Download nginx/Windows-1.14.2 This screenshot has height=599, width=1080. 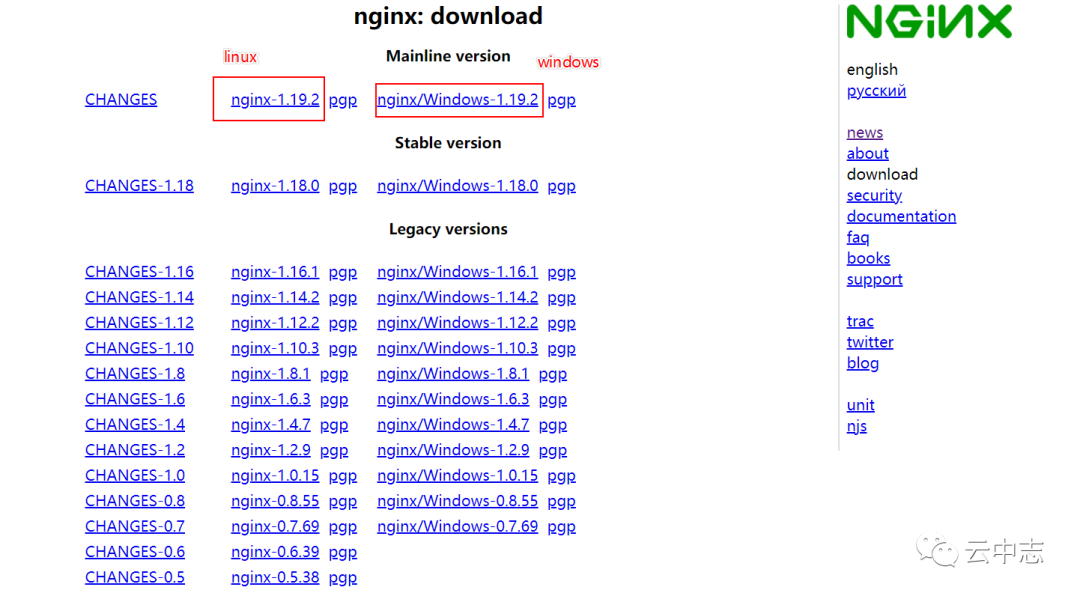coord(457,297)
